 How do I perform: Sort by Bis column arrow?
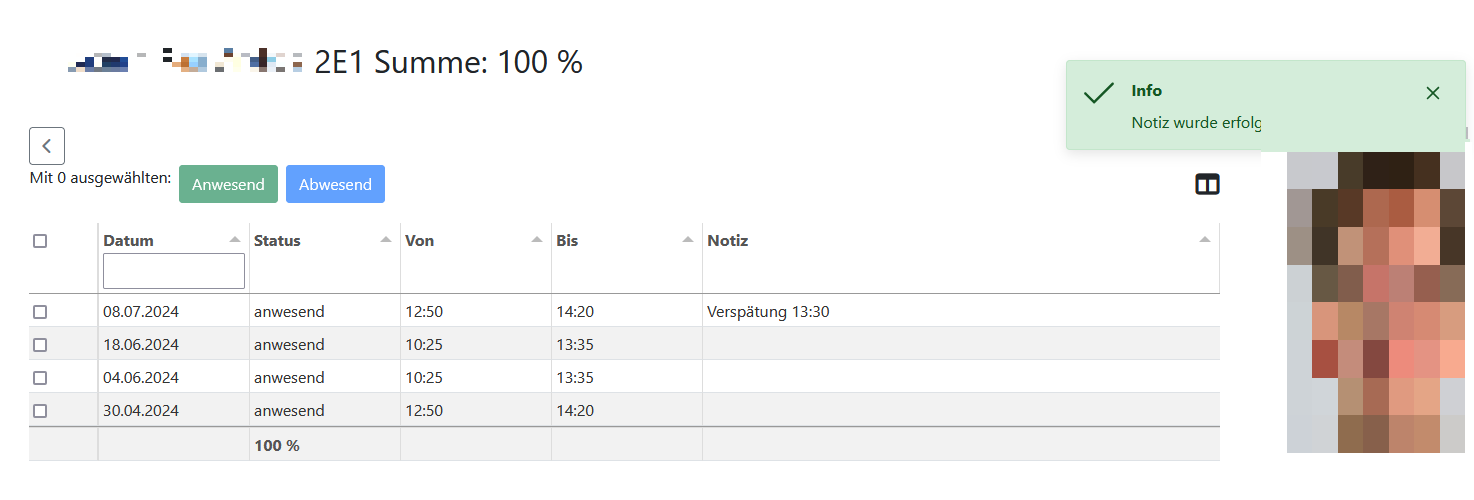688,240
